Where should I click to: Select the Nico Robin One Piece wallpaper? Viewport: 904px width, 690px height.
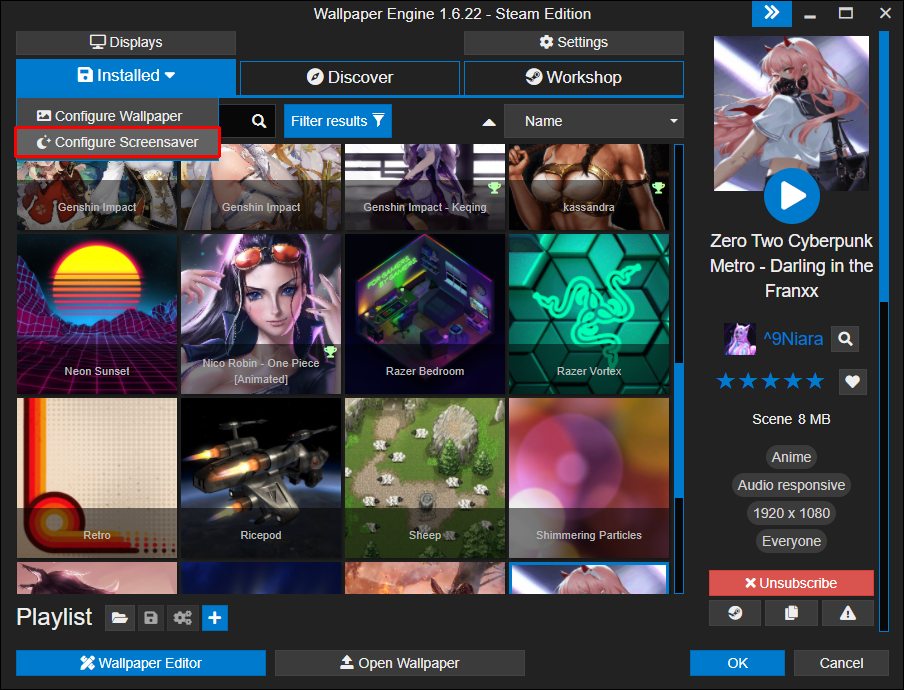click(x=261, y=314)
